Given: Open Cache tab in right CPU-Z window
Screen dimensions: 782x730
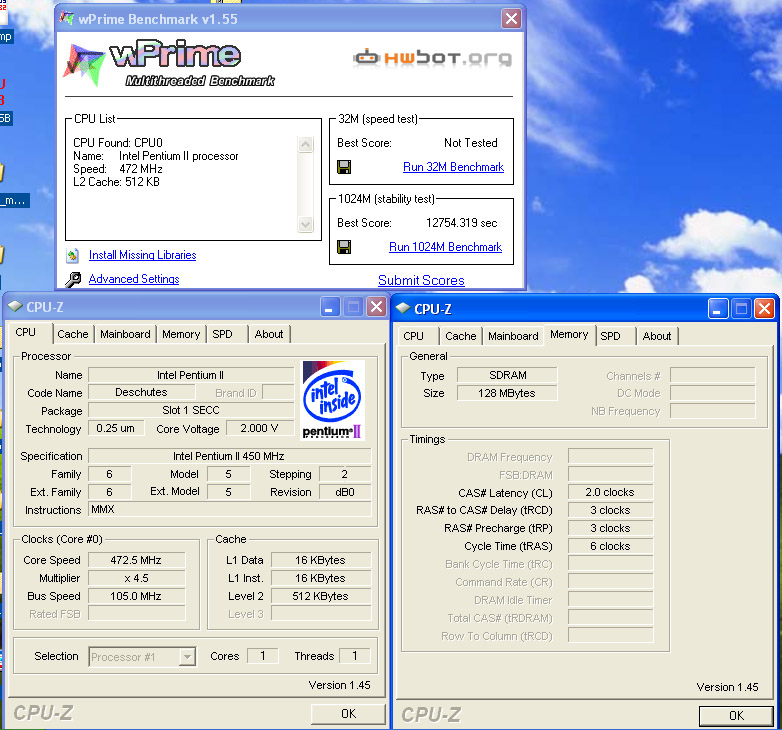Looking at the screenshot, I should click(x=461, y=336).
